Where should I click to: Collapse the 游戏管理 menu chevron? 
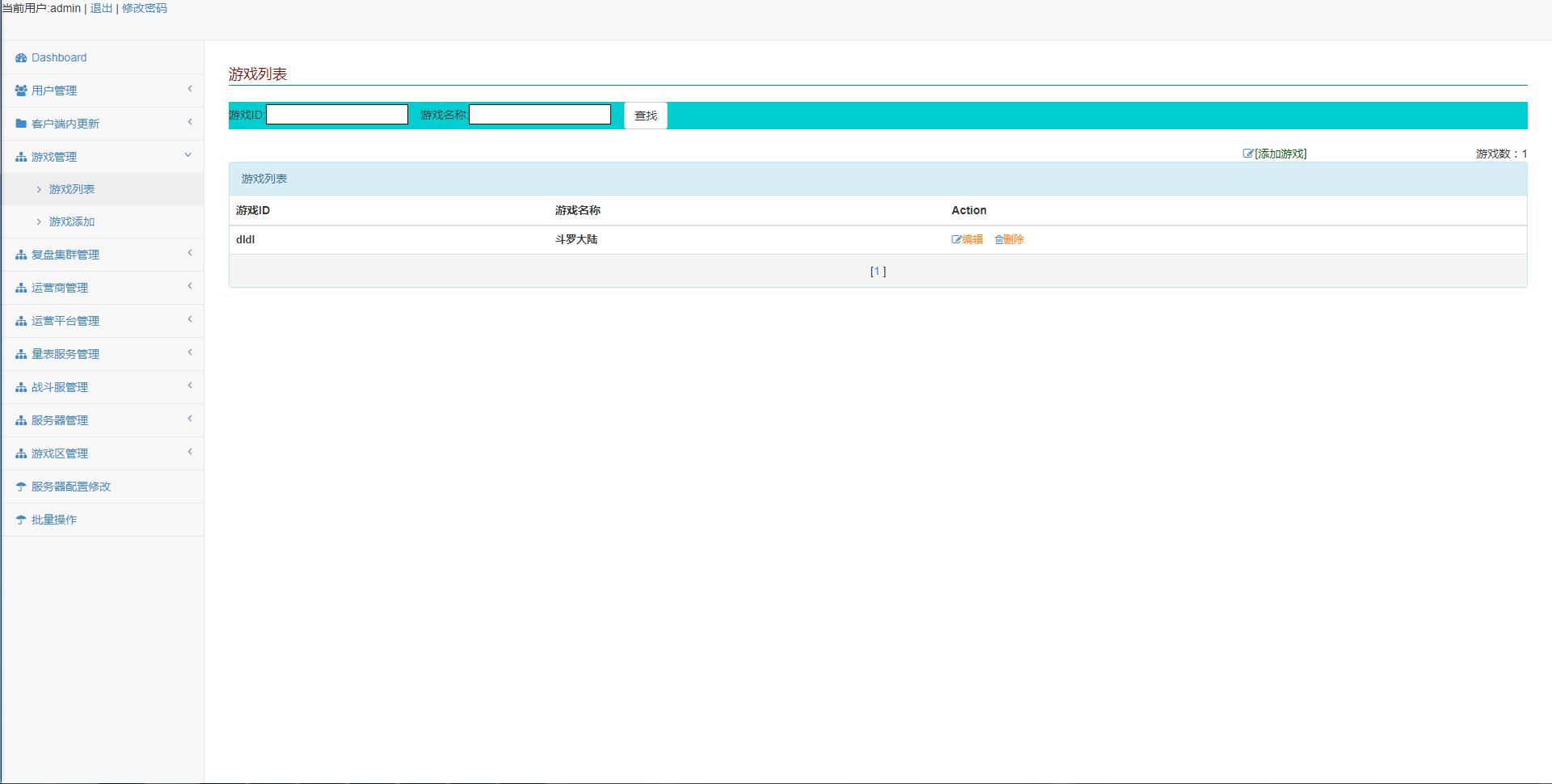point(188,155)
